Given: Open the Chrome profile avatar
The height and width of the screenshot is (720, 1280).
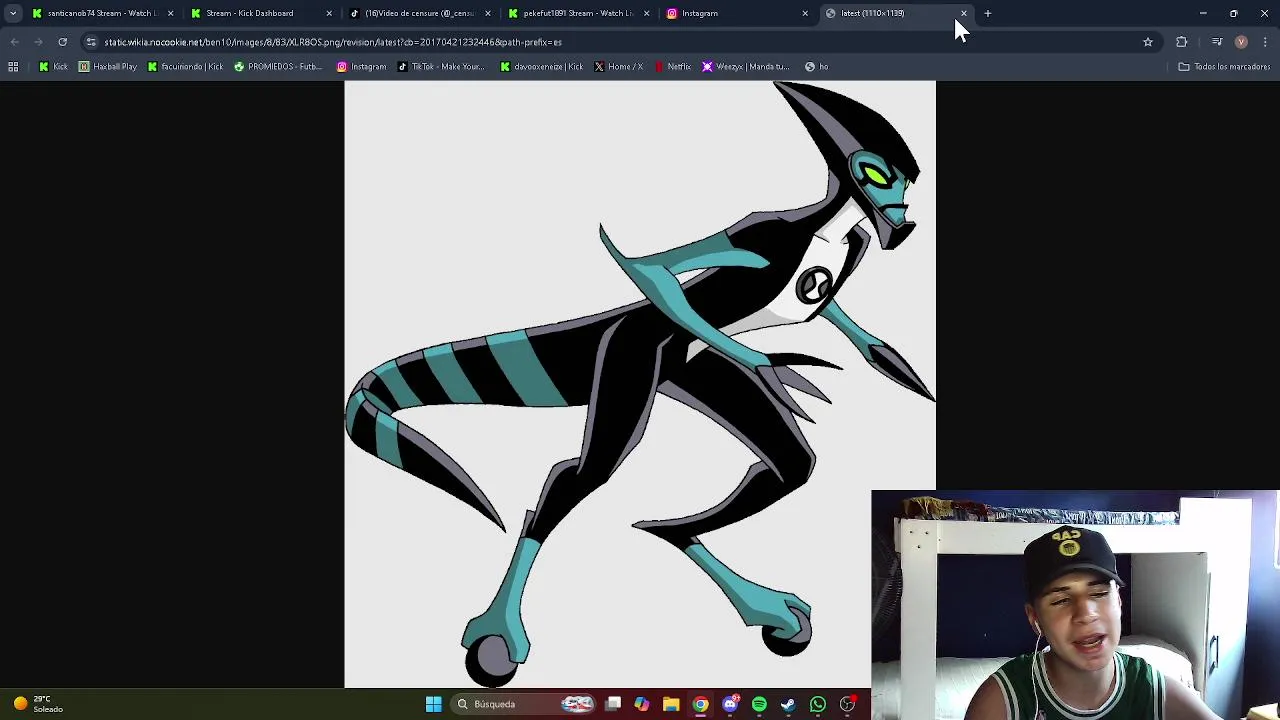Looking at the screenshot, I should 1241,42.
